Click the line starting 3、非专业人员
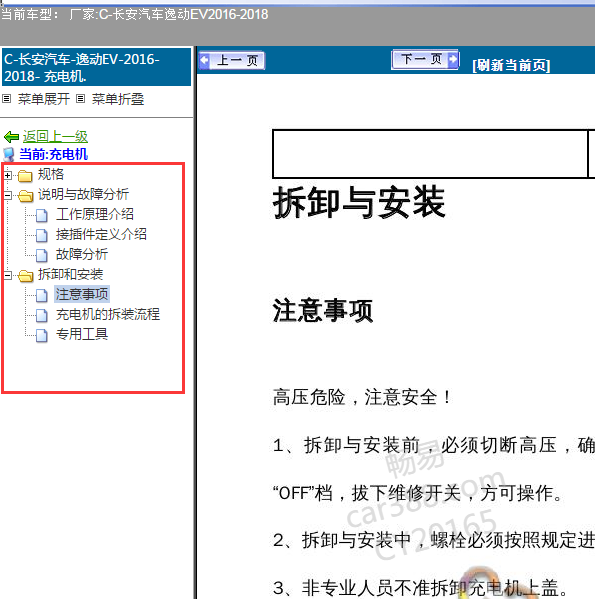Screen dimensions: 595x599 420,588
